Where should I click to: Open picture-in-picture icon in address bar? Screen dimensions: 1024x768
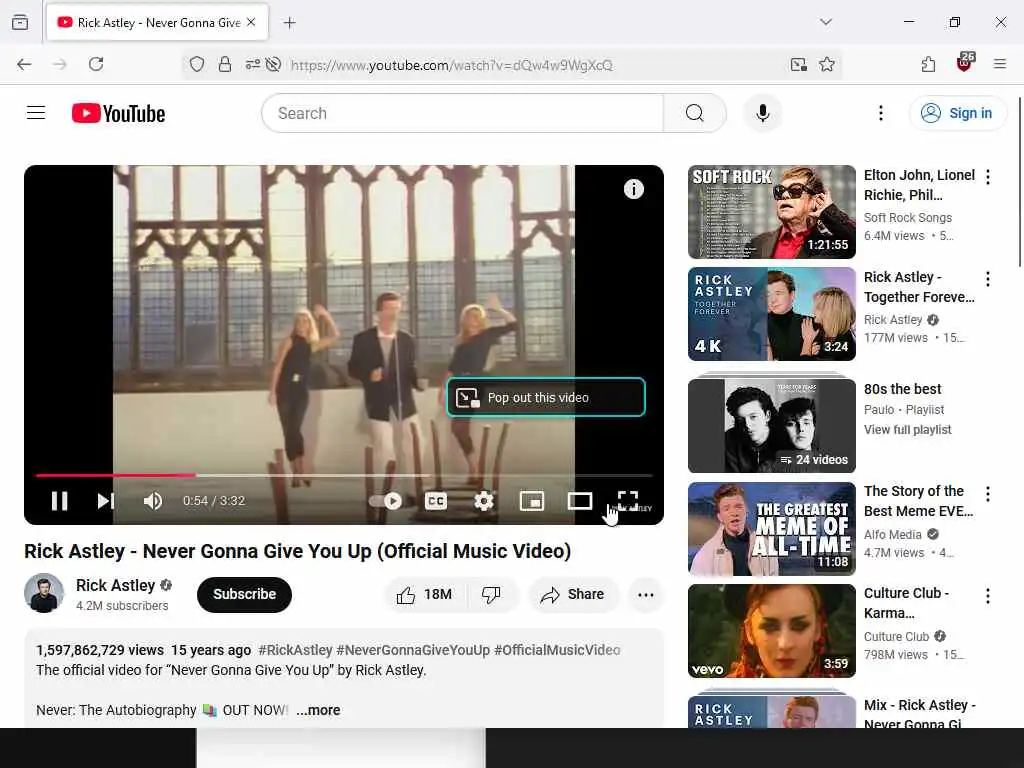point(798,64)
